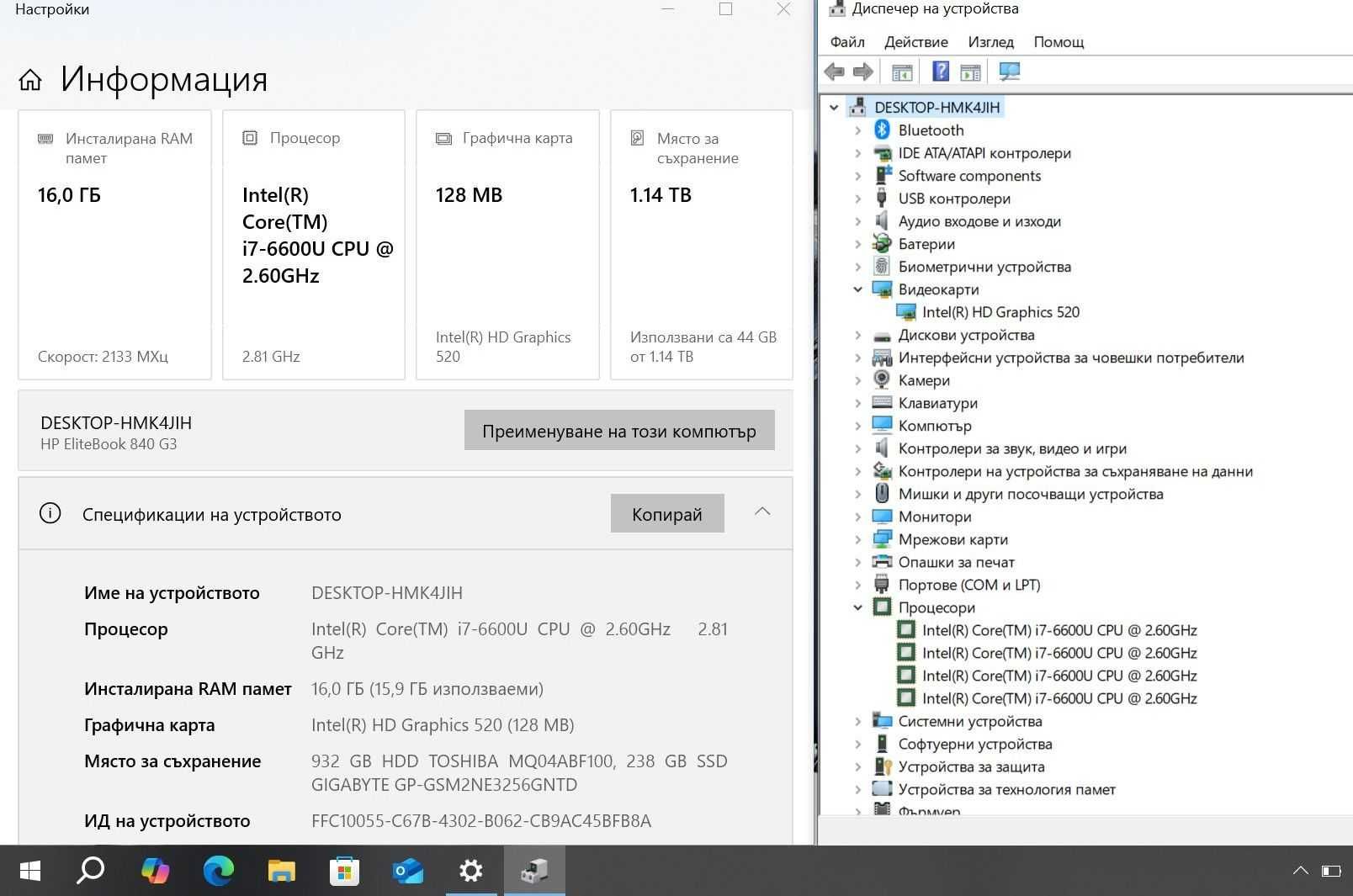The width and height of the screenshot is (1353, 896).
Task: Open taskbar Search magnifier
Action: click(91, 871)
